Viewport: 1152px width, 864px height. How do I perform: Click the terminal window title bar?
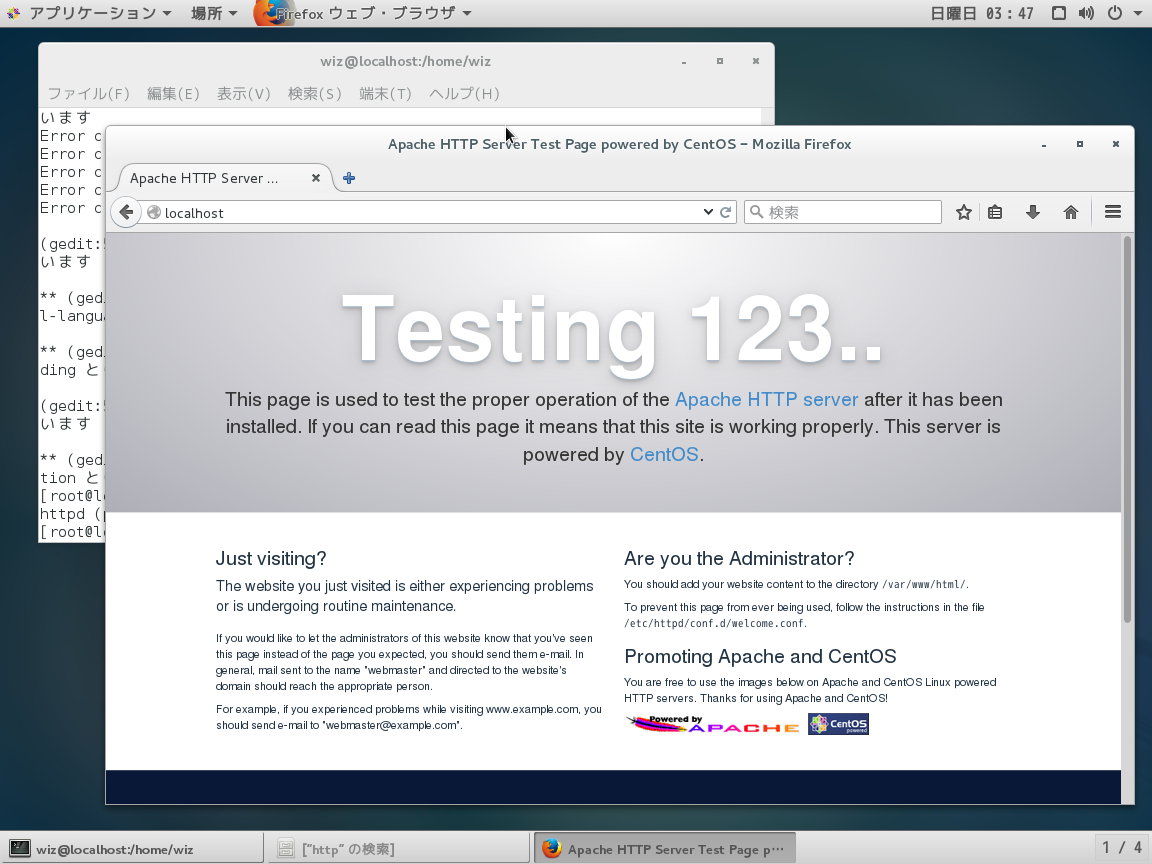click(406, 61)
